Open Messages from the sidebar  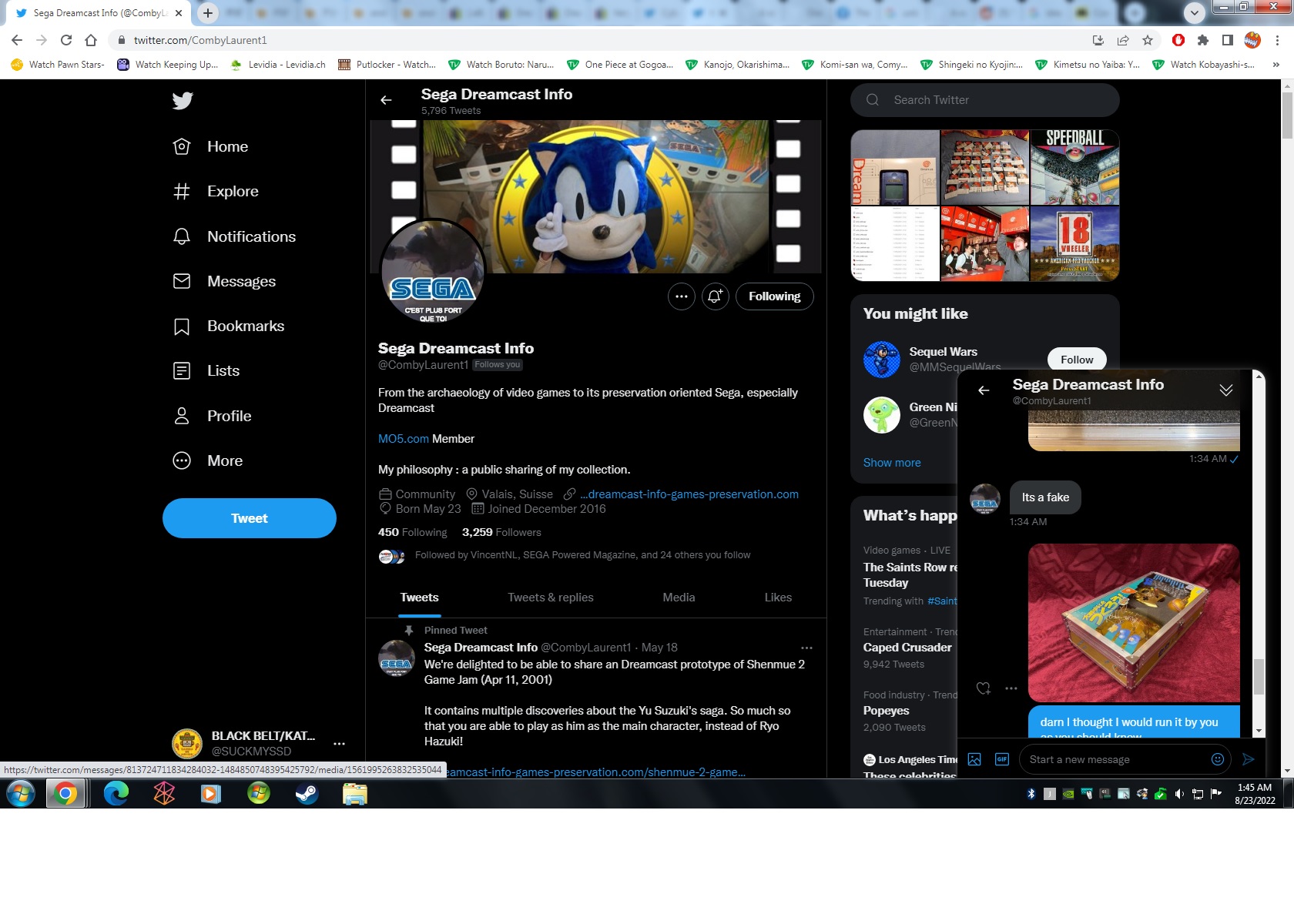(224, 281)
